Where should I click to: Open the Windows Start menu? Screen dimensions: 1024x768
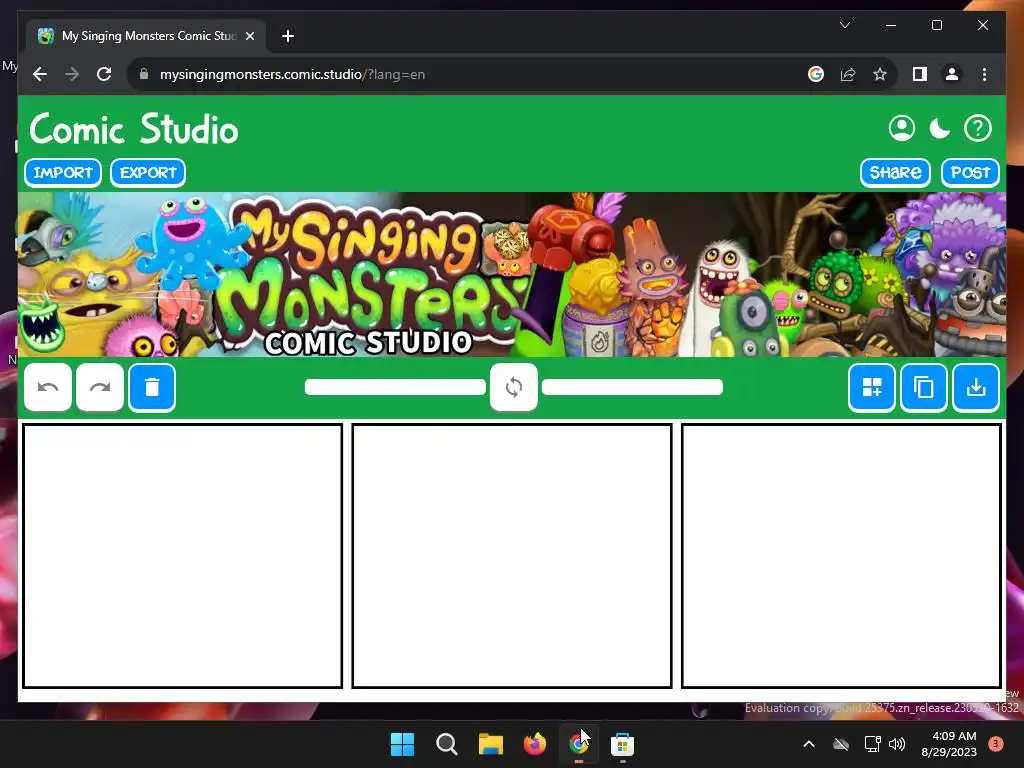pos(402,744)
